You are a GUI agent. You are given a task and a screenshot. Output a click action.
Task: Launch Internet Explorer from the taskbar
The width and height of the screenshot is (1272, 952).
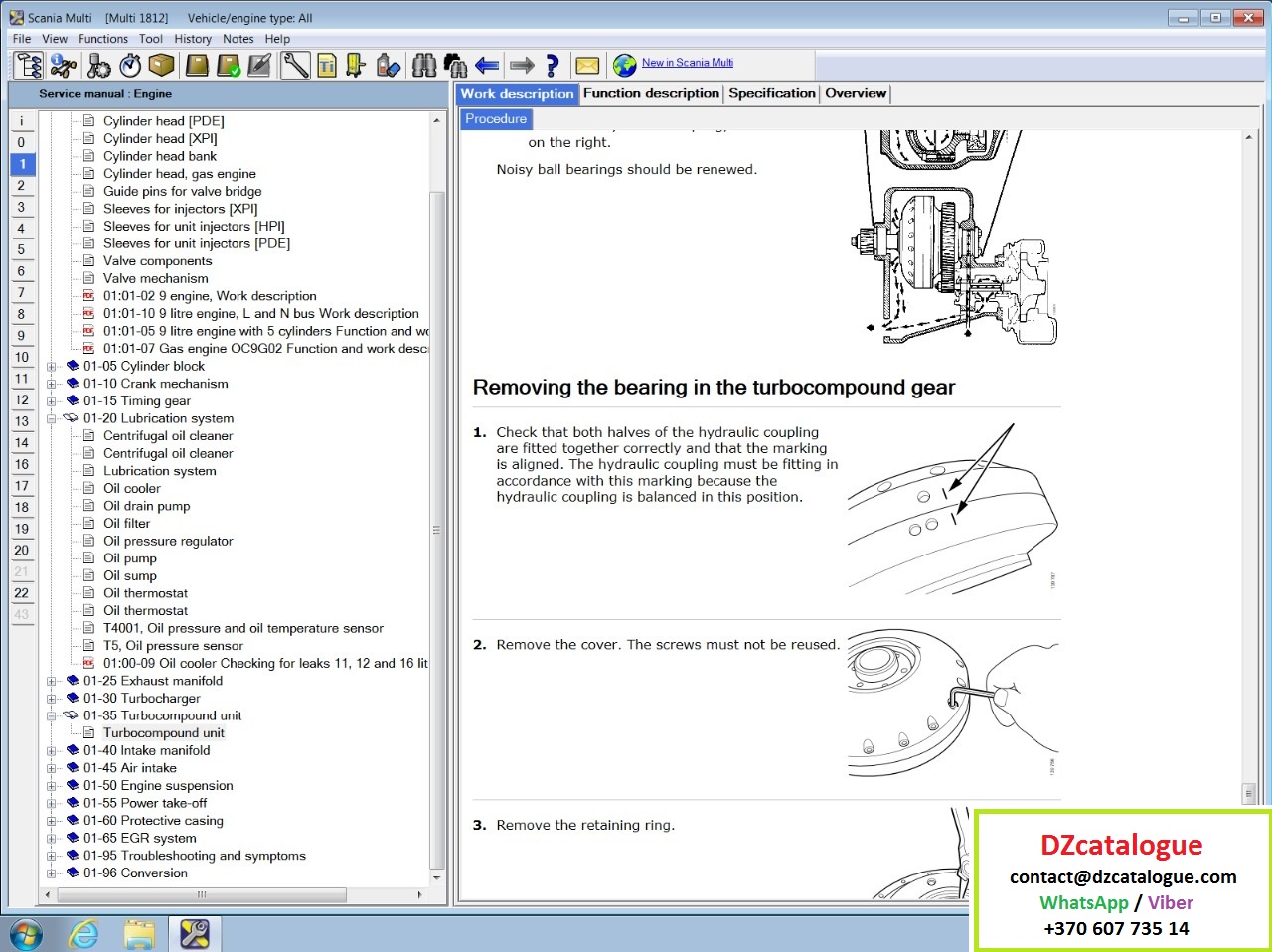click(83, 934)
